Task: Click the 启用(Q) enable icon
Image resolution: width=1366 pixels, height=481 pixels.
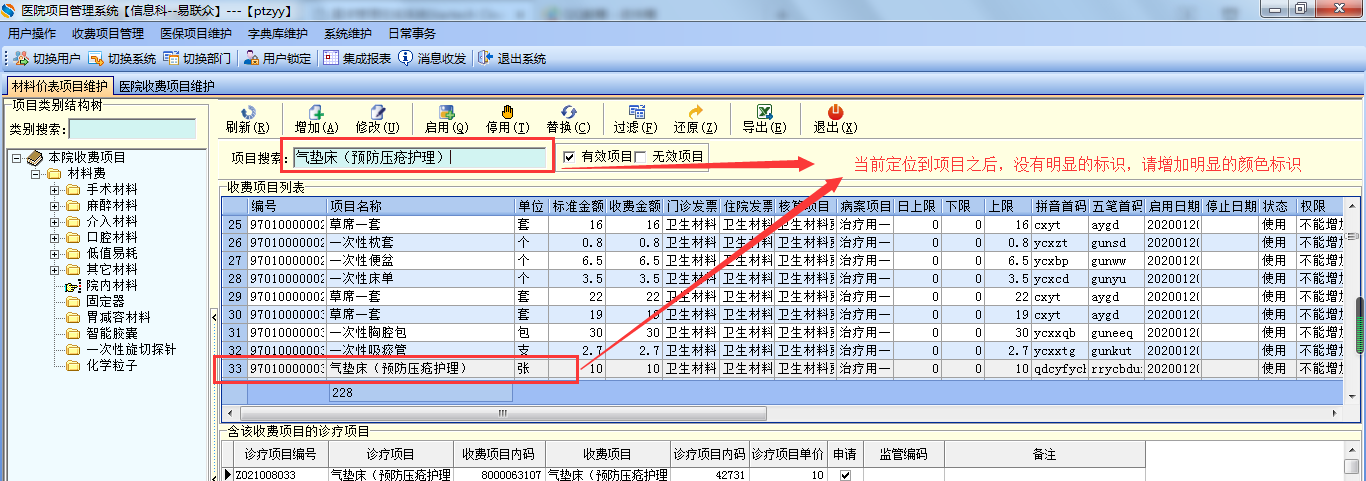Action: pos(447,112)
